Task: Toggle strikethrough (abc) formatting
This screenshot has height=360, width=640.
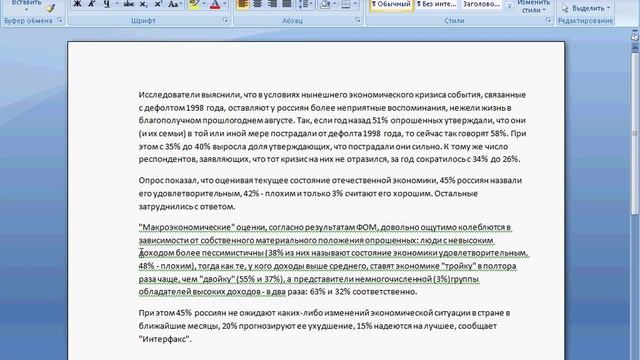Action: pyautogui.click(x=129, y=4)
